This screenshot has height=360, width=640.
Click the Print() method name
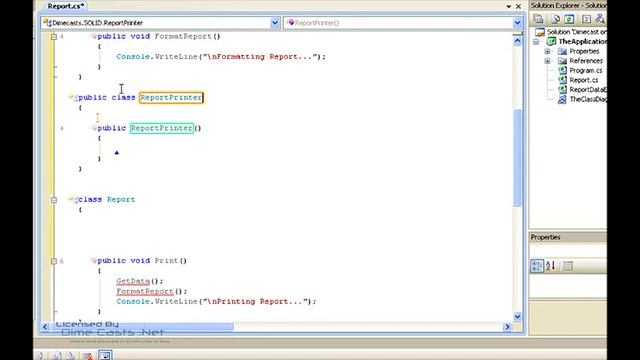pyautogui.click(x=170, y=261)
